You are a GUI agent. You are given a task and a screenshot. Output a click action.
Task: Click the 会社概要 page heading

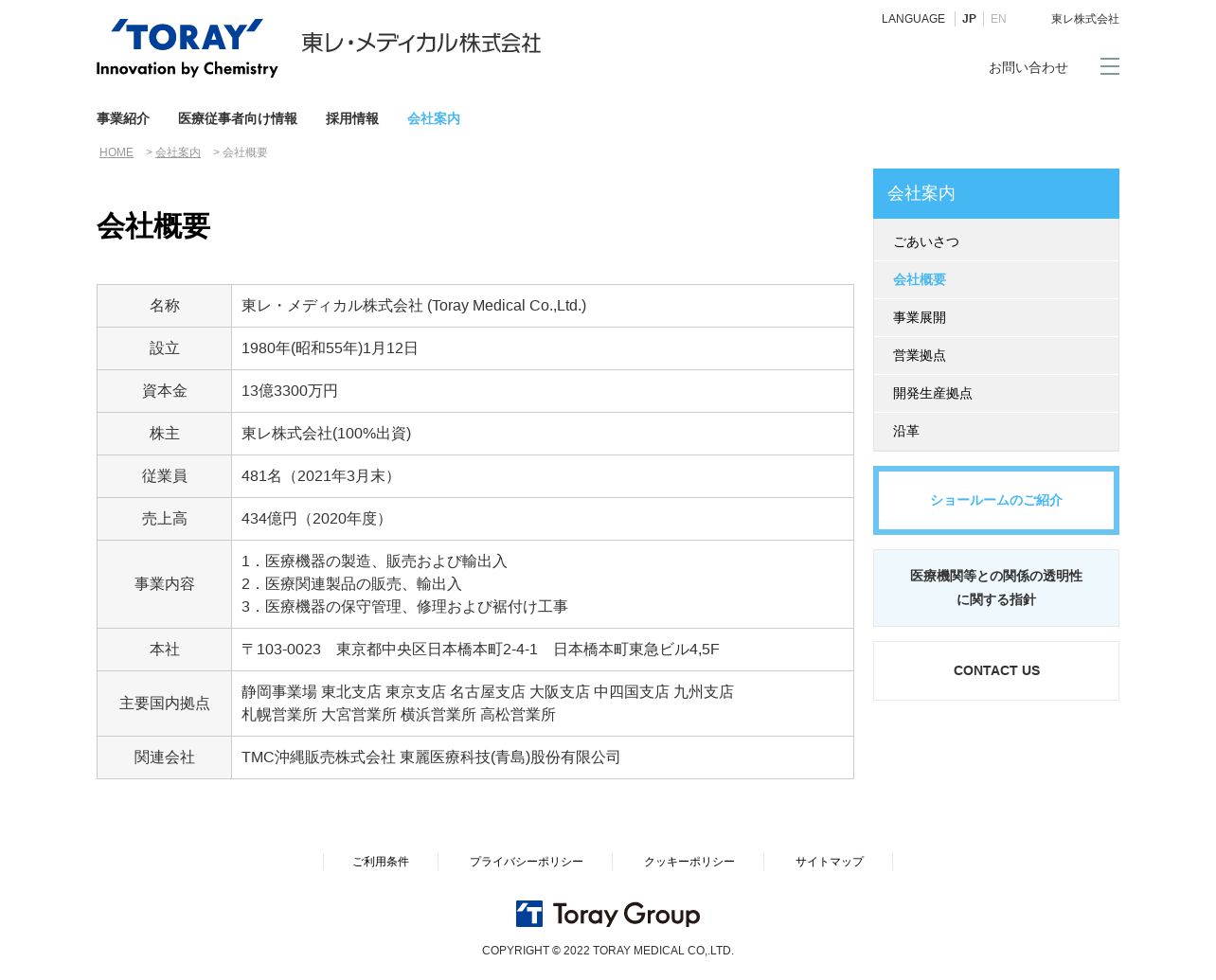point(153,226)
